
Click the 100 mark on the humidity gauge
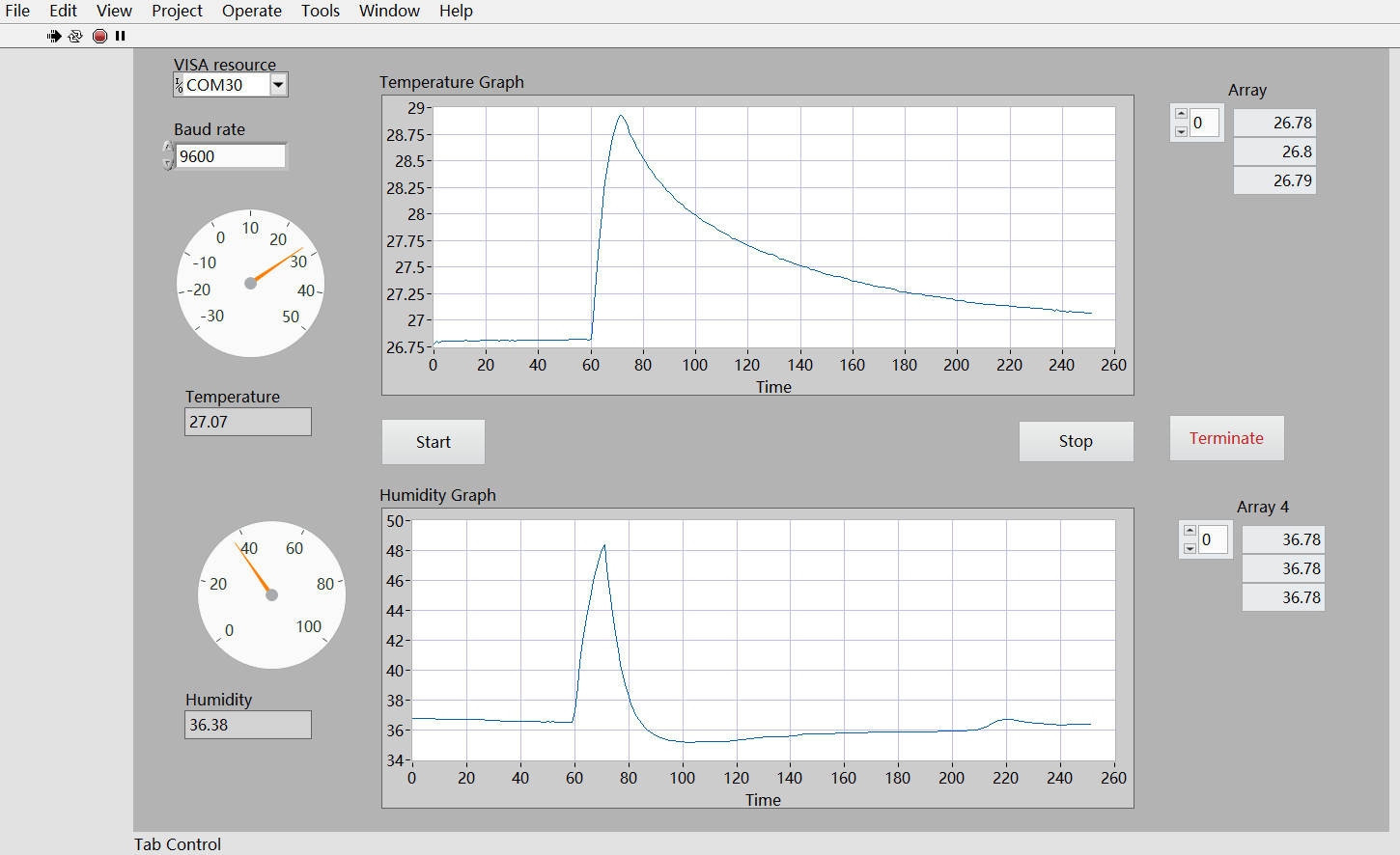(x=309, y=626)
